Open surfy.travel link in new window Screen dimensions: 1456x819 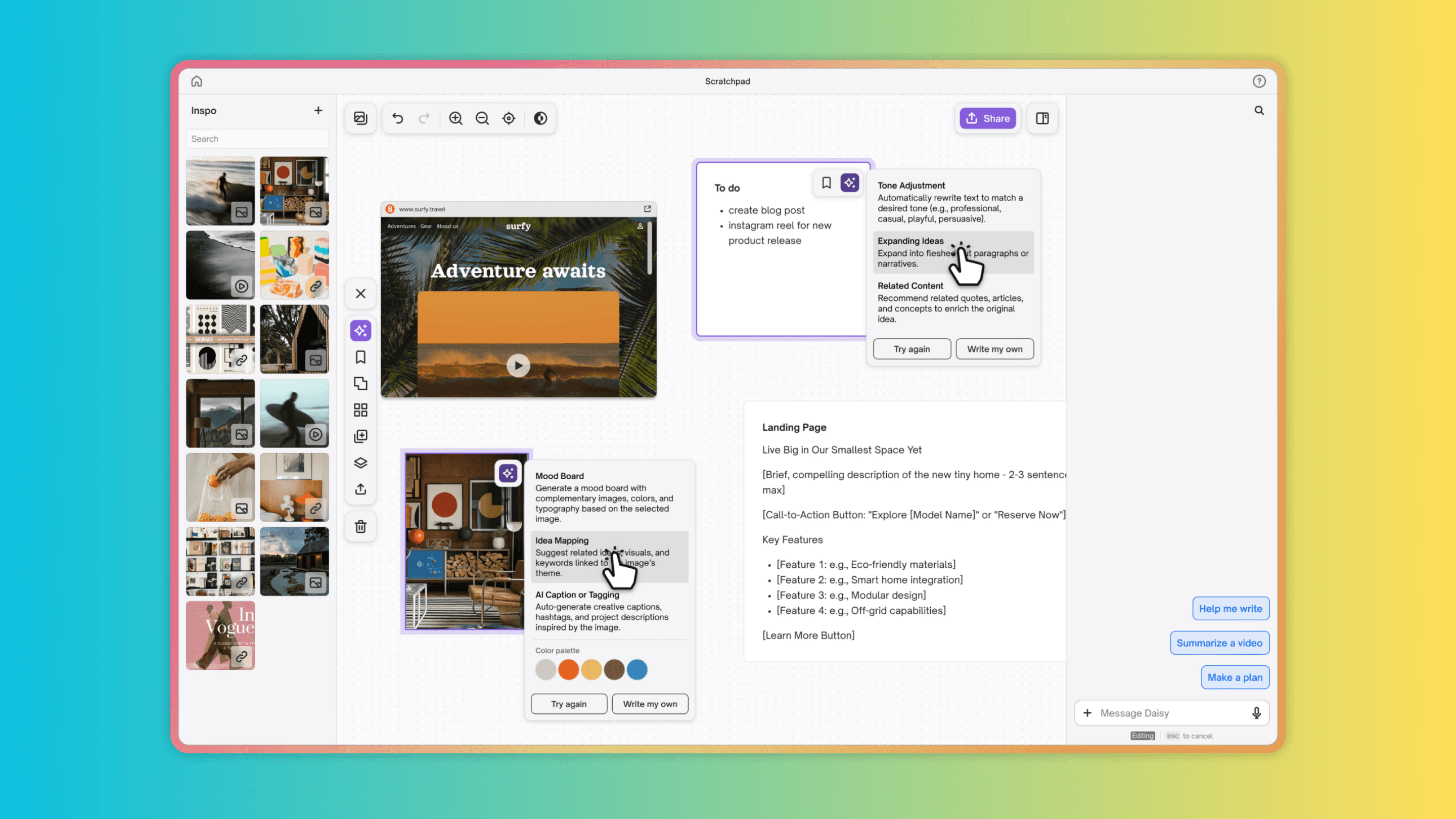coord(647,209)
